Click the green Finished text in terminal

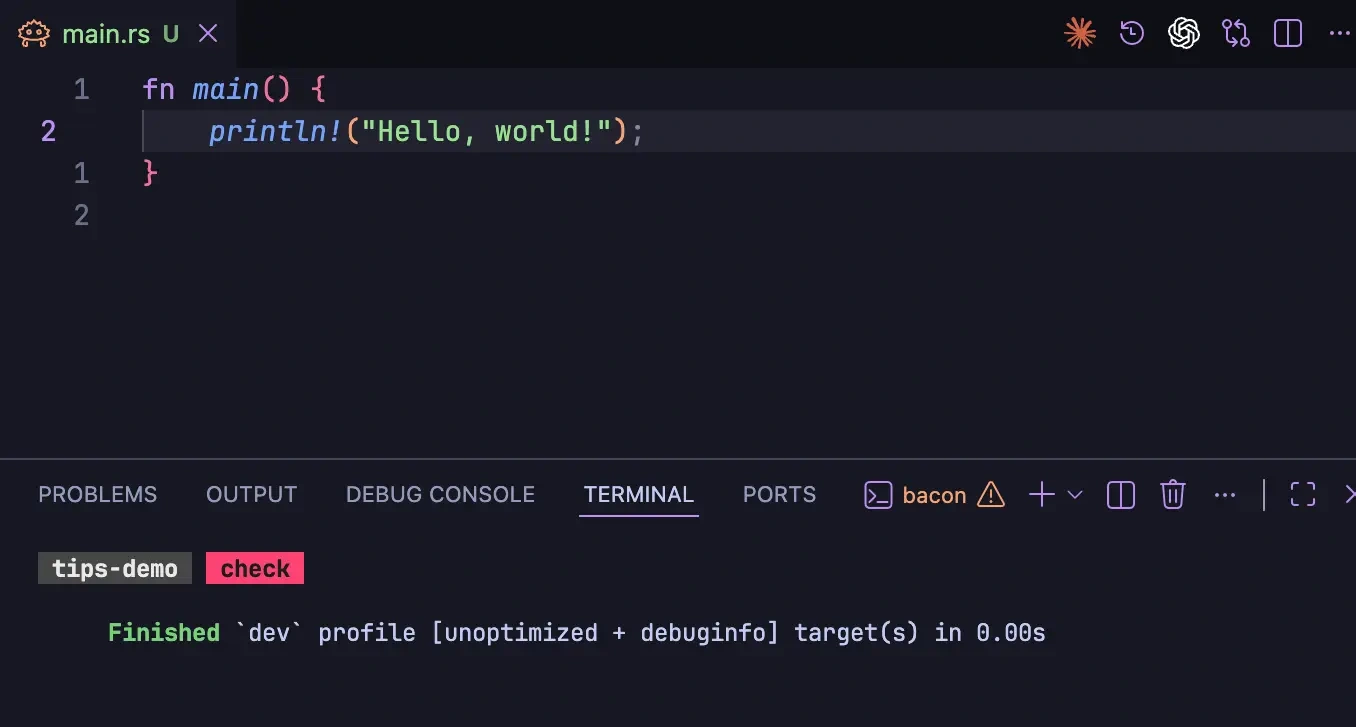(x=164, y=633)
